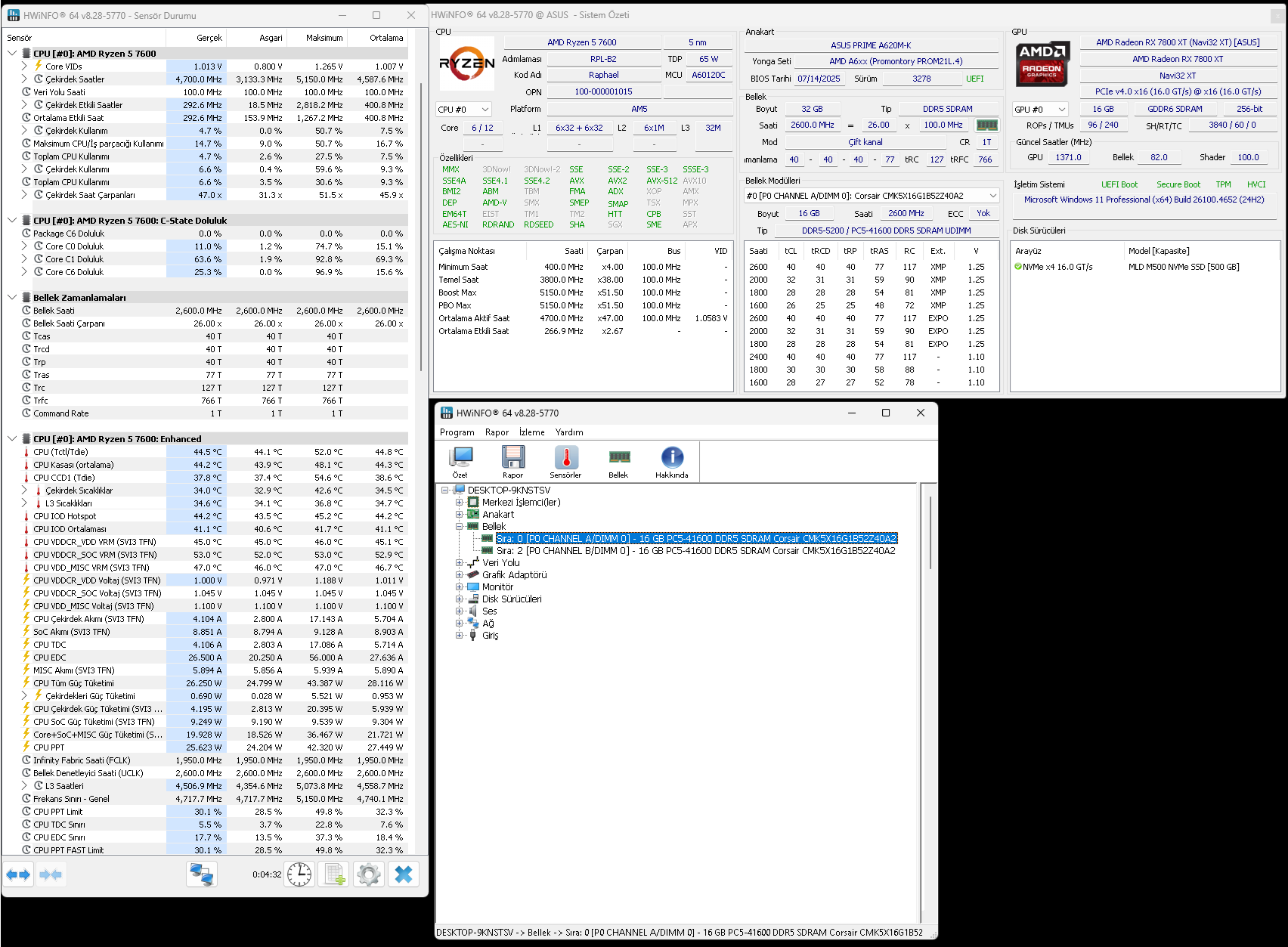Viewport: 1288px width, 947px height.
Task: Expand the Çekirdek Saatler sensor row
Action: [25, 79]
